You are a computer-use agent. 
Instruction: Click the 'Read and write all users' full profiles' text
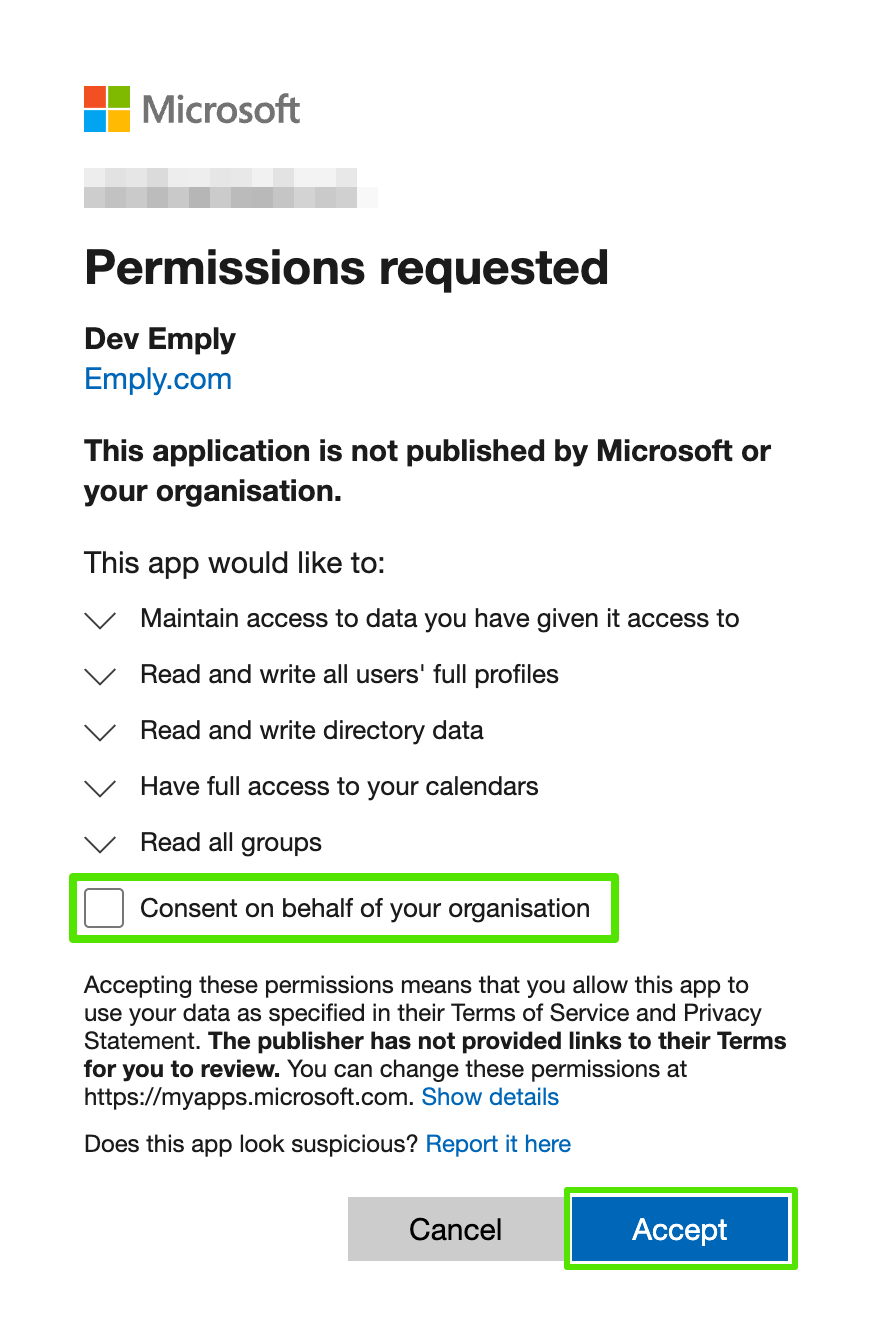click(x=349, y=674)
